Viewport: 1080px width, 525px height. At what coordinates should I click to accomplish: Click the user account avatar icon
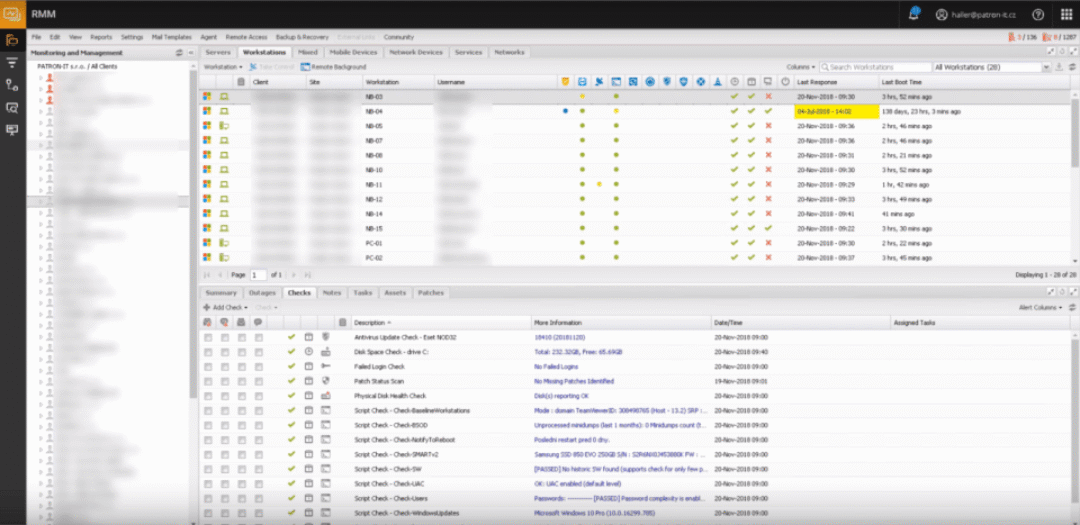[x=941, y=14]
